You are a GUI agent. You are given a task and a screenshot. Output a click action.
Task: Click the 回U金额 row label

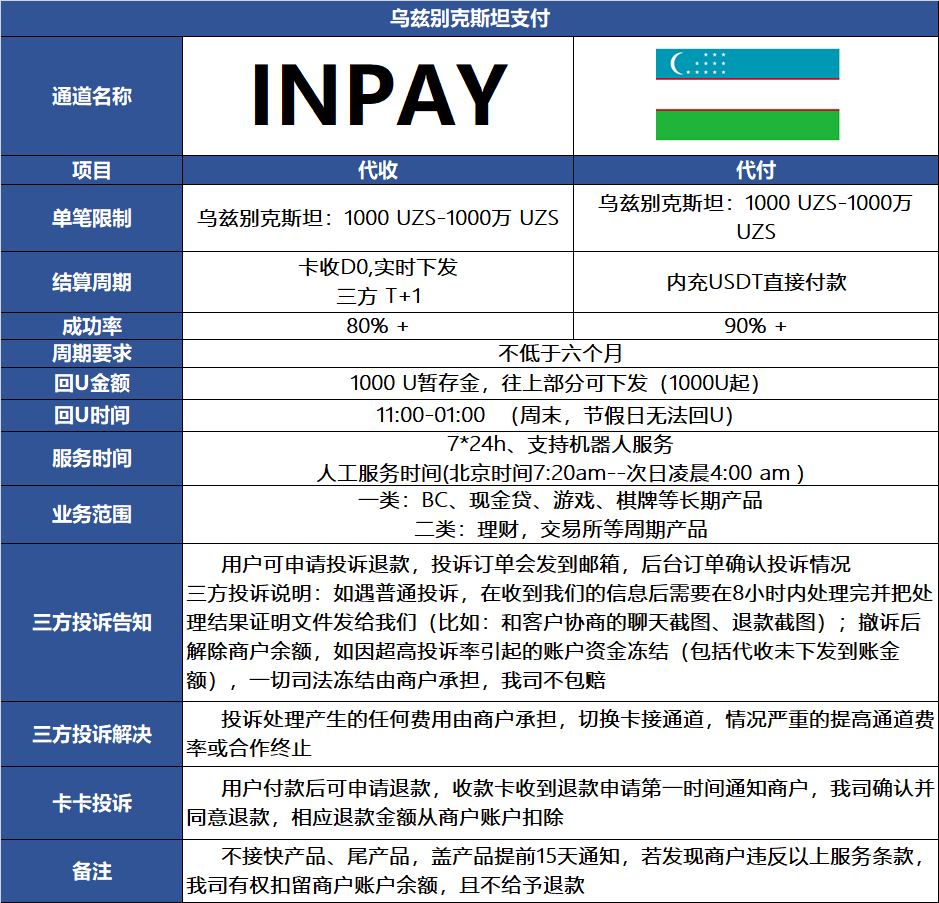(x=91, y=383)
